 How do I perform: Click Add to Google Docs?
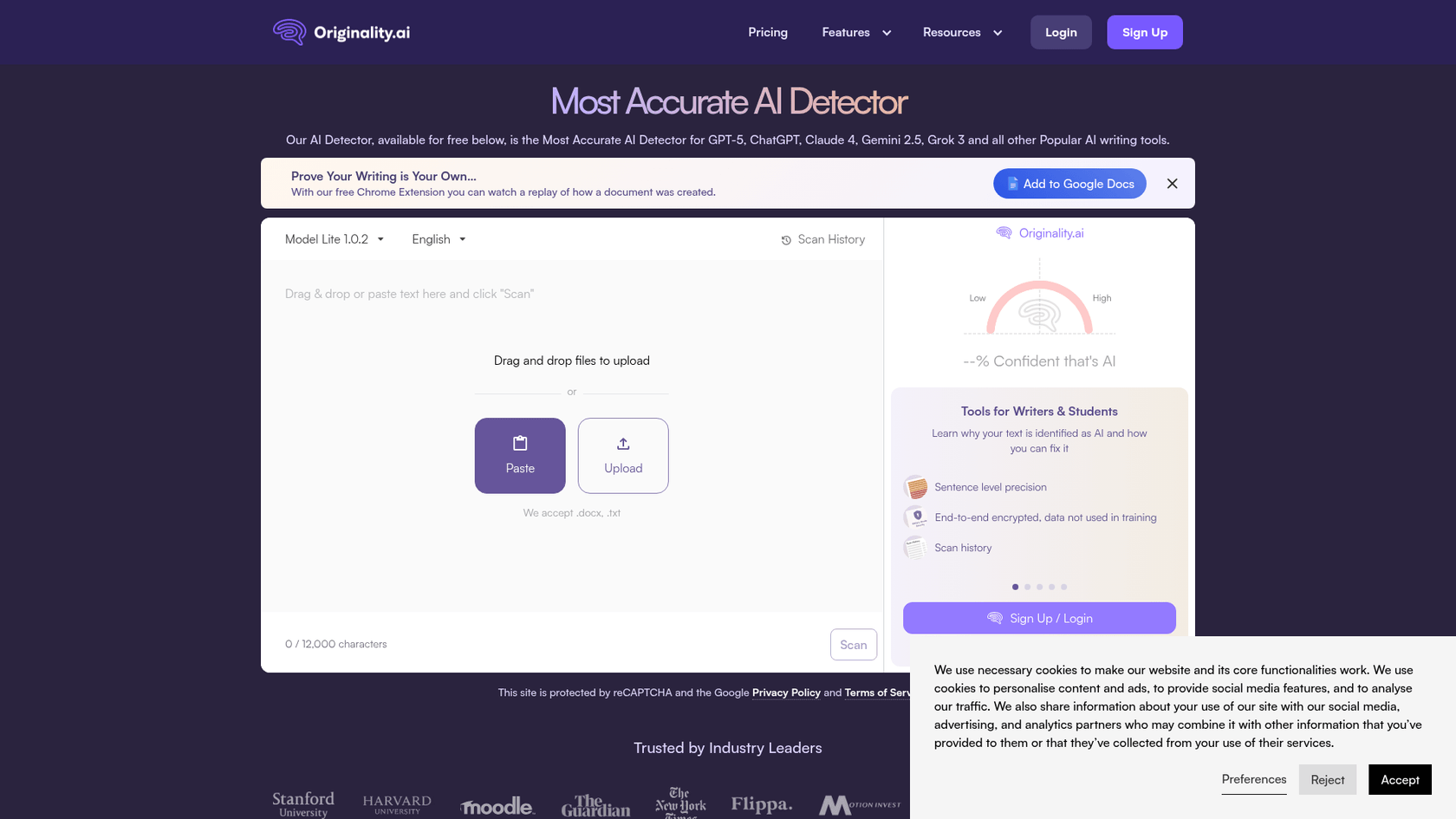pos(1069,184)
